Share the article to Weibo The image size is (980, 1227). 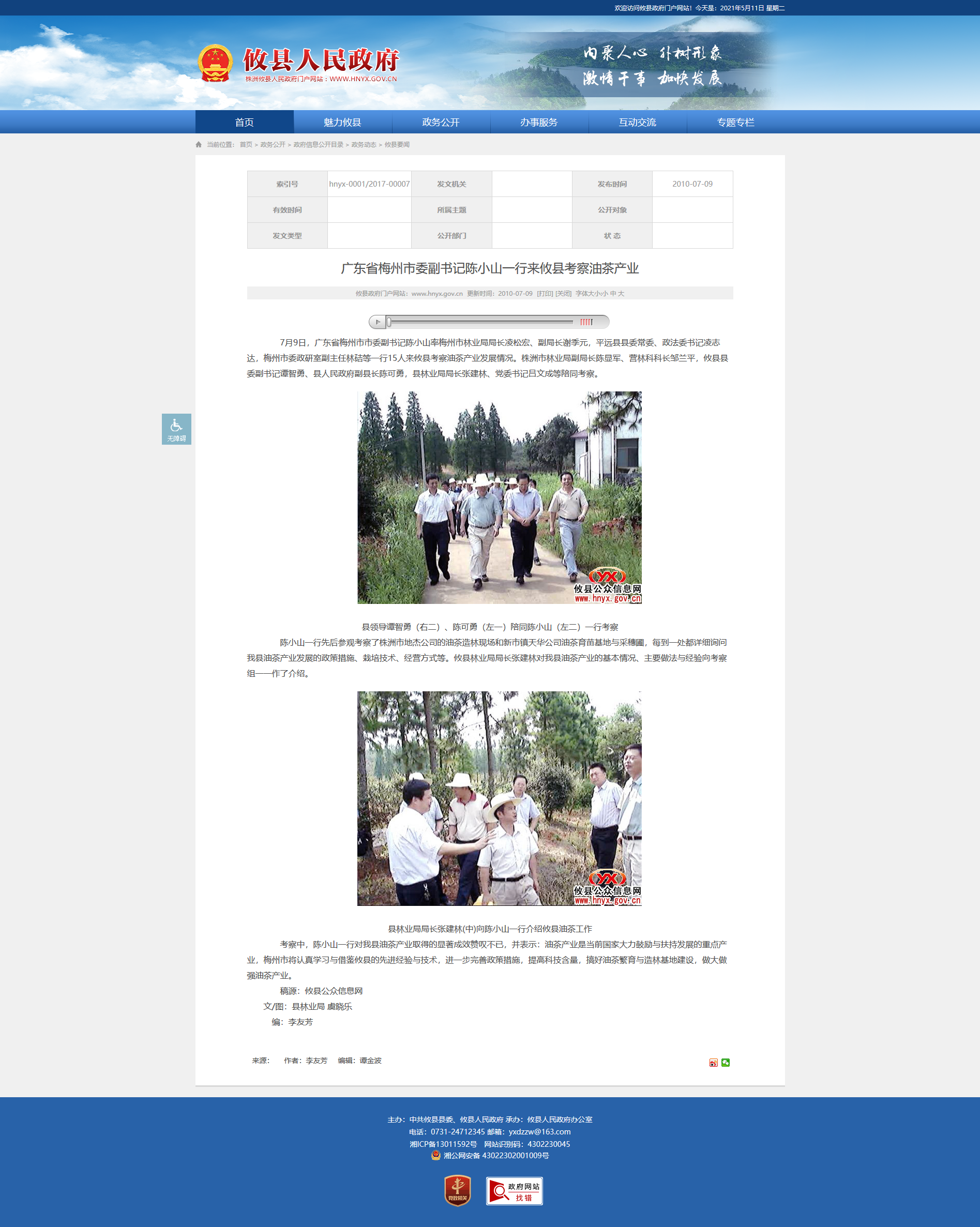tap(713, 1063)
